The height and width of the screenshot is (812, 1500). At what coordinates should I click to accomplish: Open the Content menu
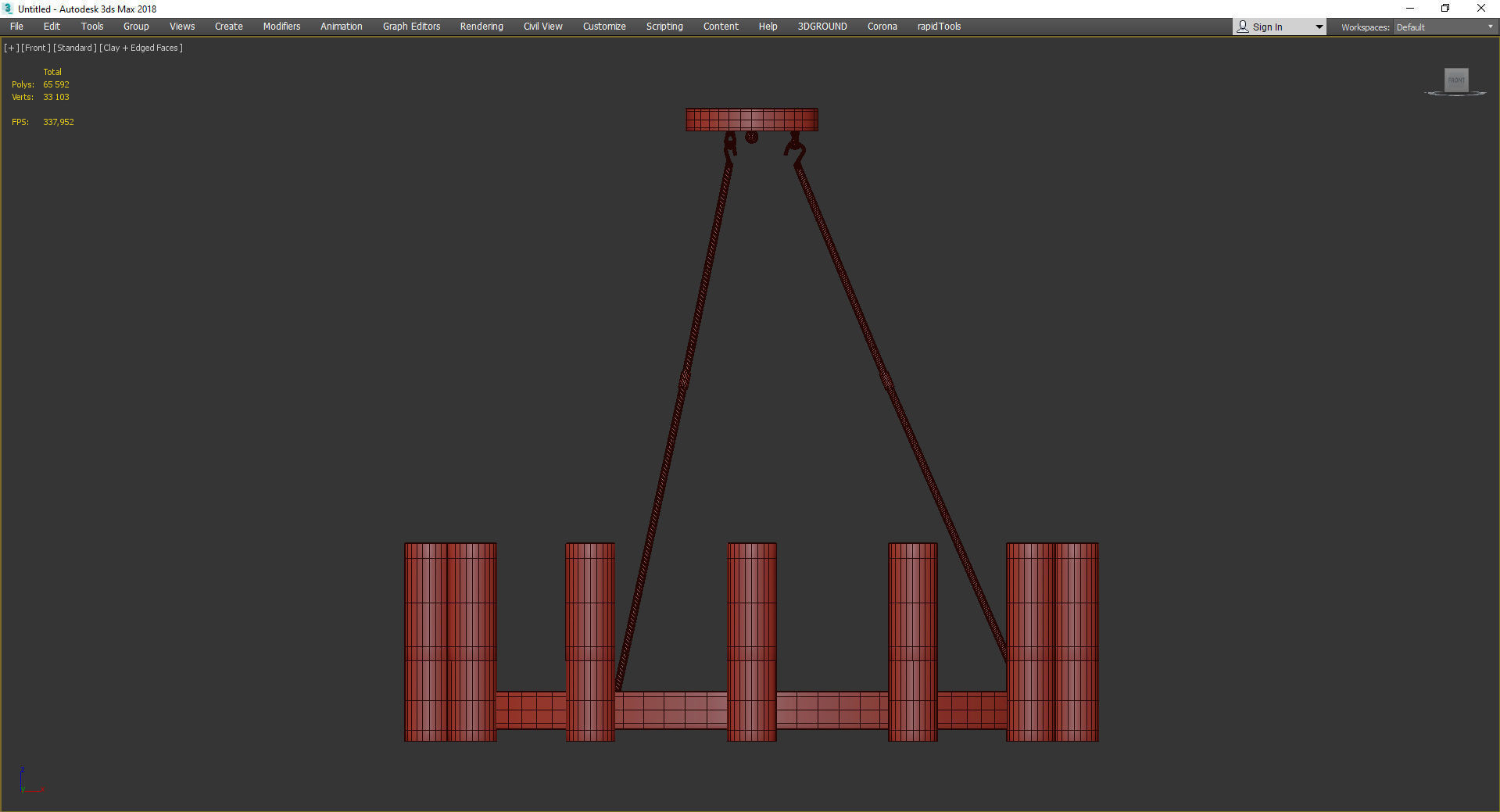tap(721, 27)
